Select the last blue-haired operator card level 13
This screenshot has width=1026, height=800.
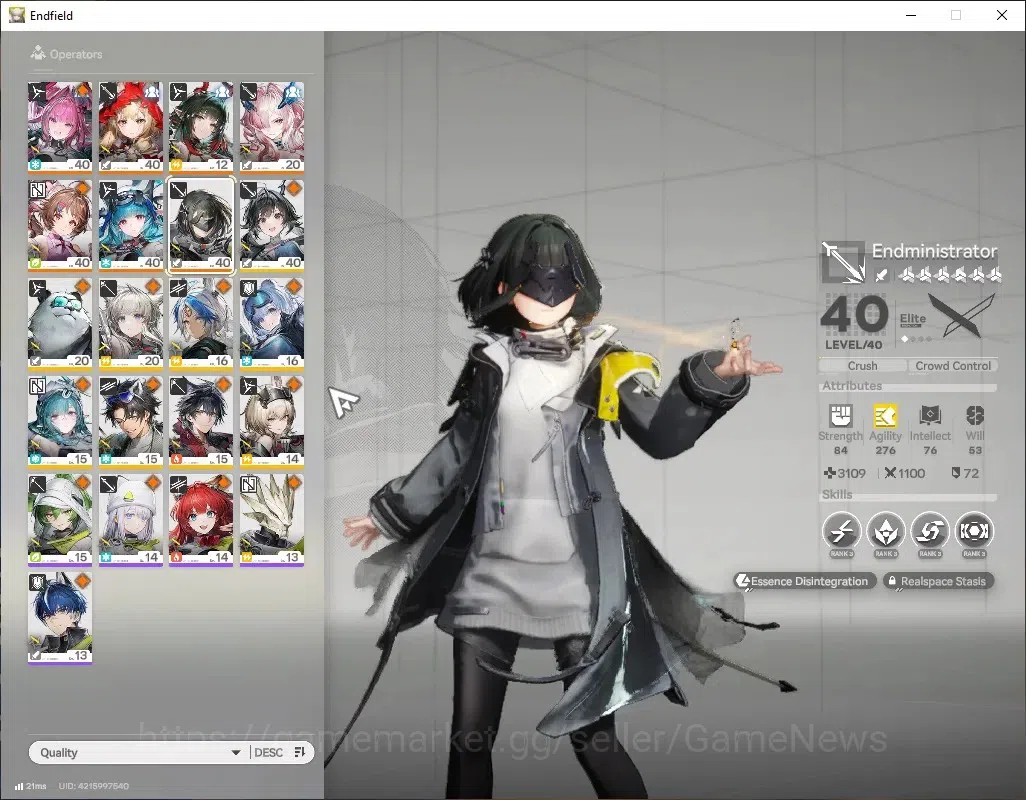click(x=60, y=618)
